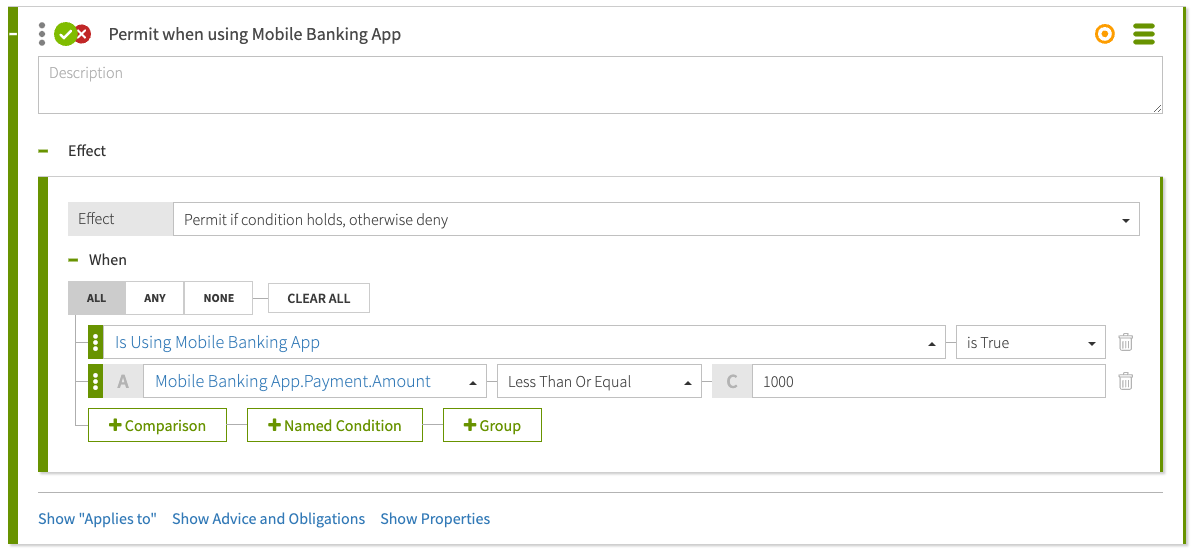Viewport: 1193px width, 553px height.
Task: Open the 'is True' dropdown
Action: [x=1030, y=342]
